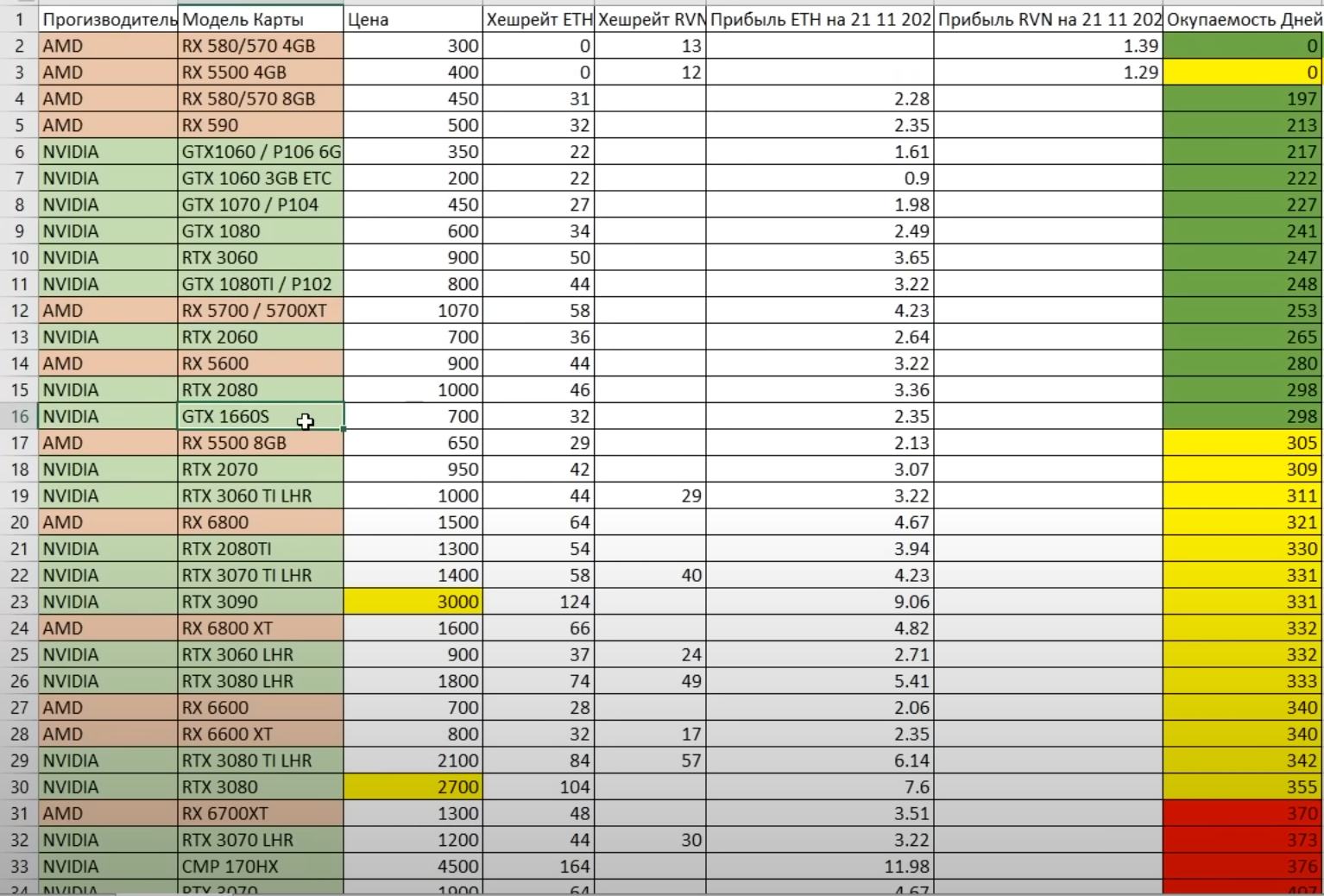Select the "RTX 3090" model cell
This screenshot has width=1324, height=896.
(261, 602)
